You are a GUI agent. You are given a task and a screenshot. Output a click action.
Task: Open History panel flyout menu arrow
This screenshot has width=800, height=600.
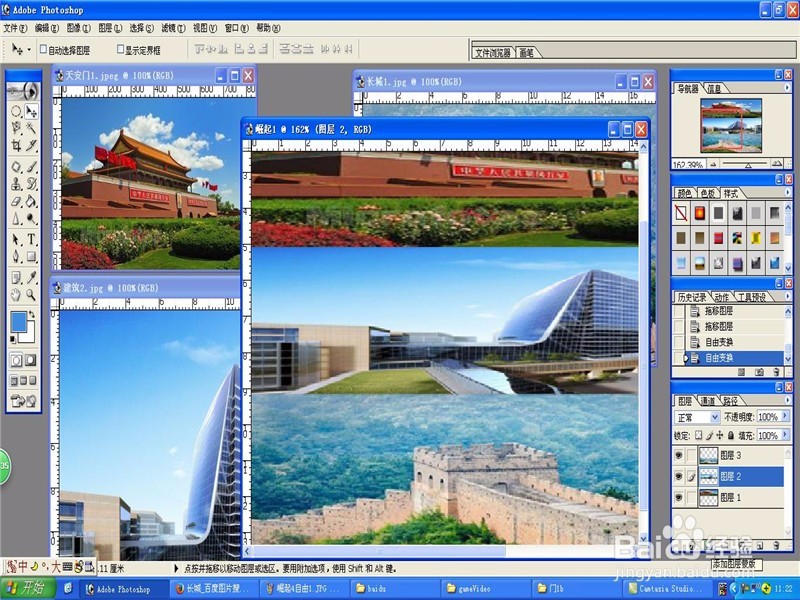tap(787, 296)
